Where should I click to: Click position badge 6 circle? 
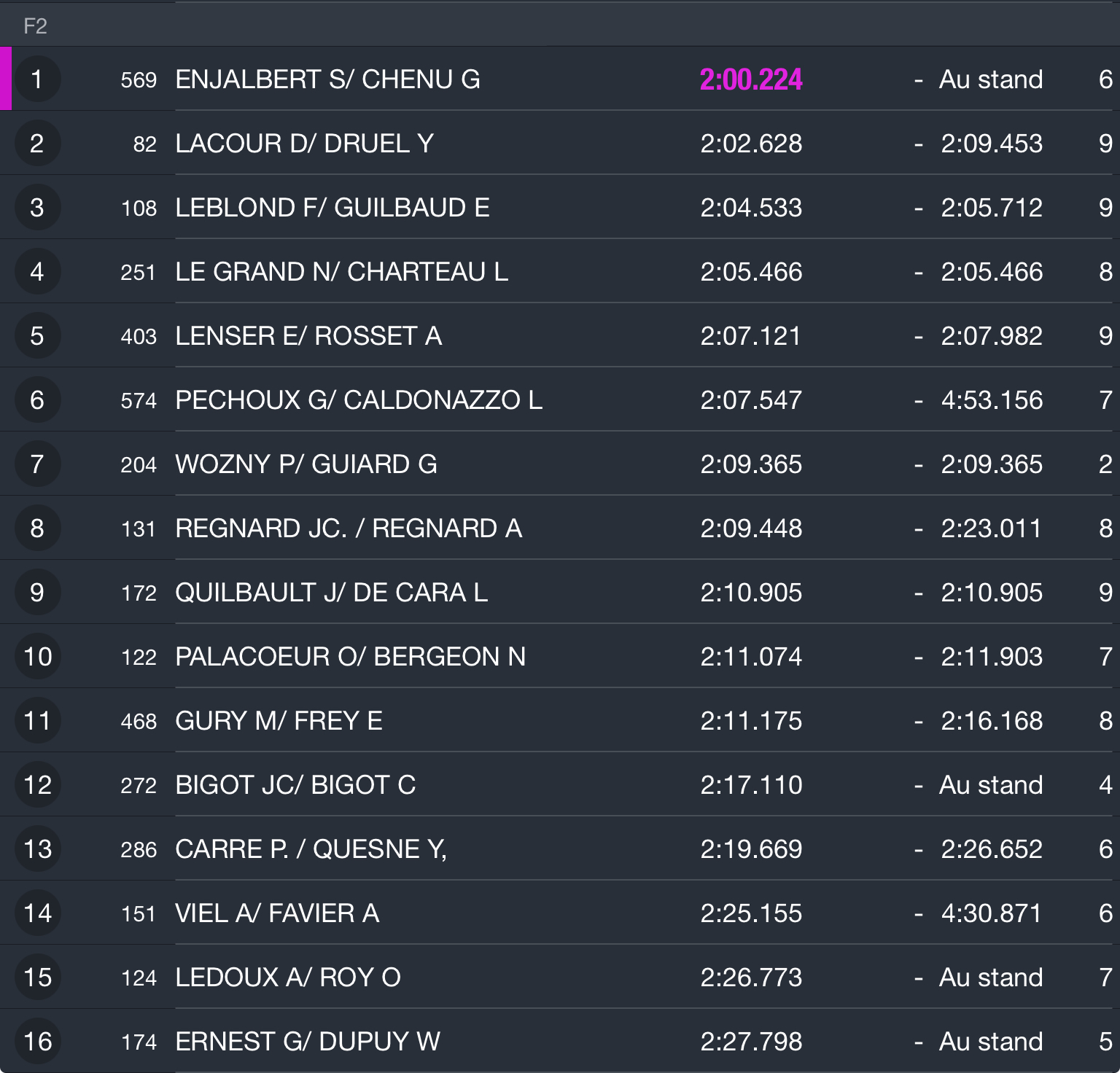tap(37, 399)
